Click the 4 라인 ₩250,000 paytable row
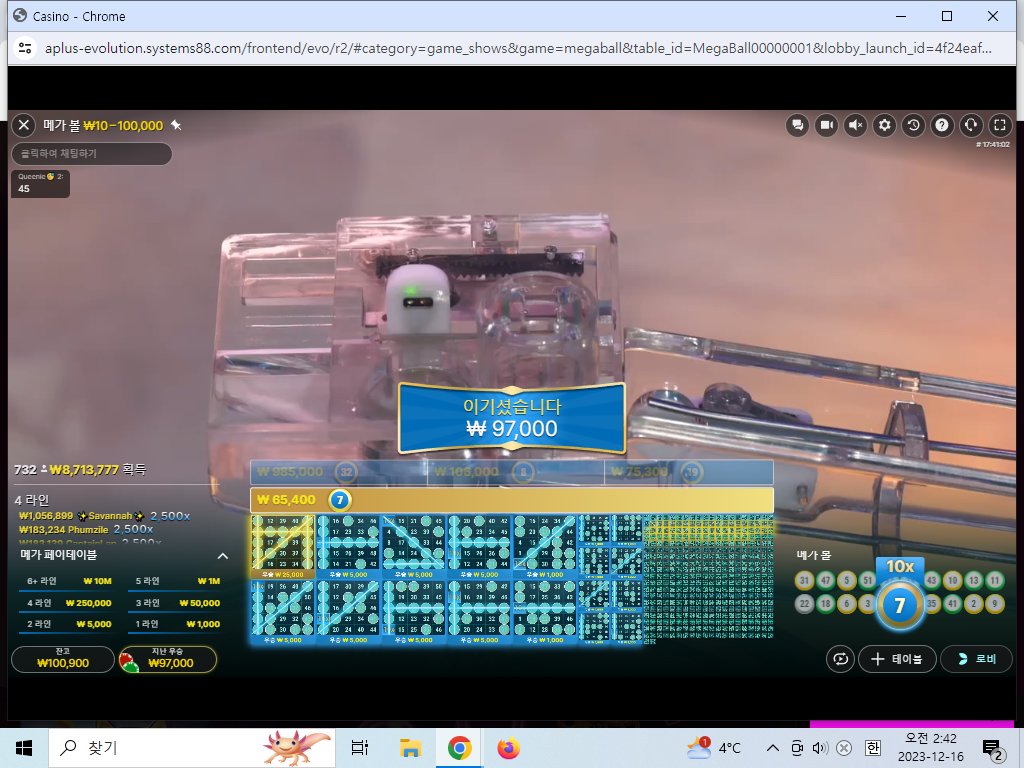This screenshot has height=768, width=1024. (x=69, y=603)
